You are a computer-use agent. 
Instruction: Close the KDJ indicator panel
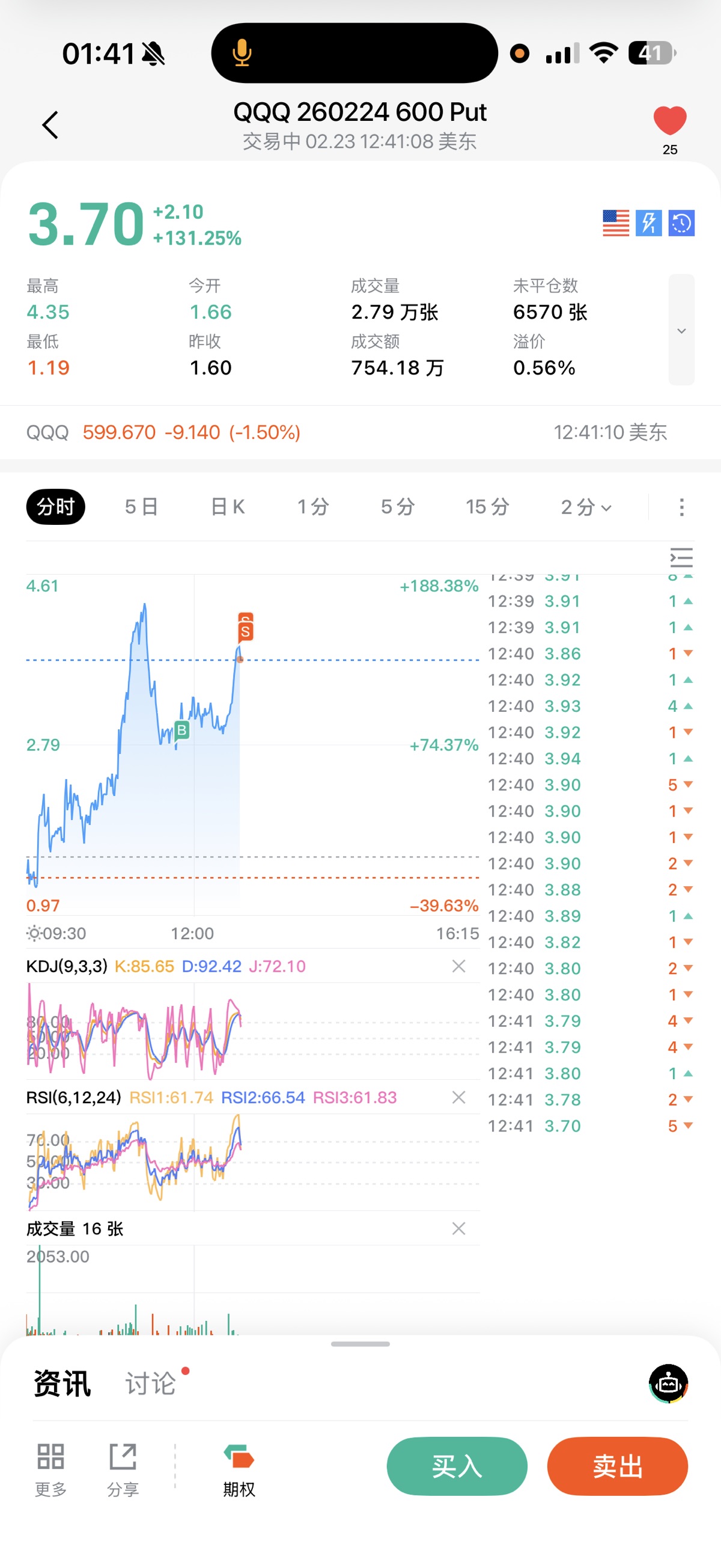459,966
